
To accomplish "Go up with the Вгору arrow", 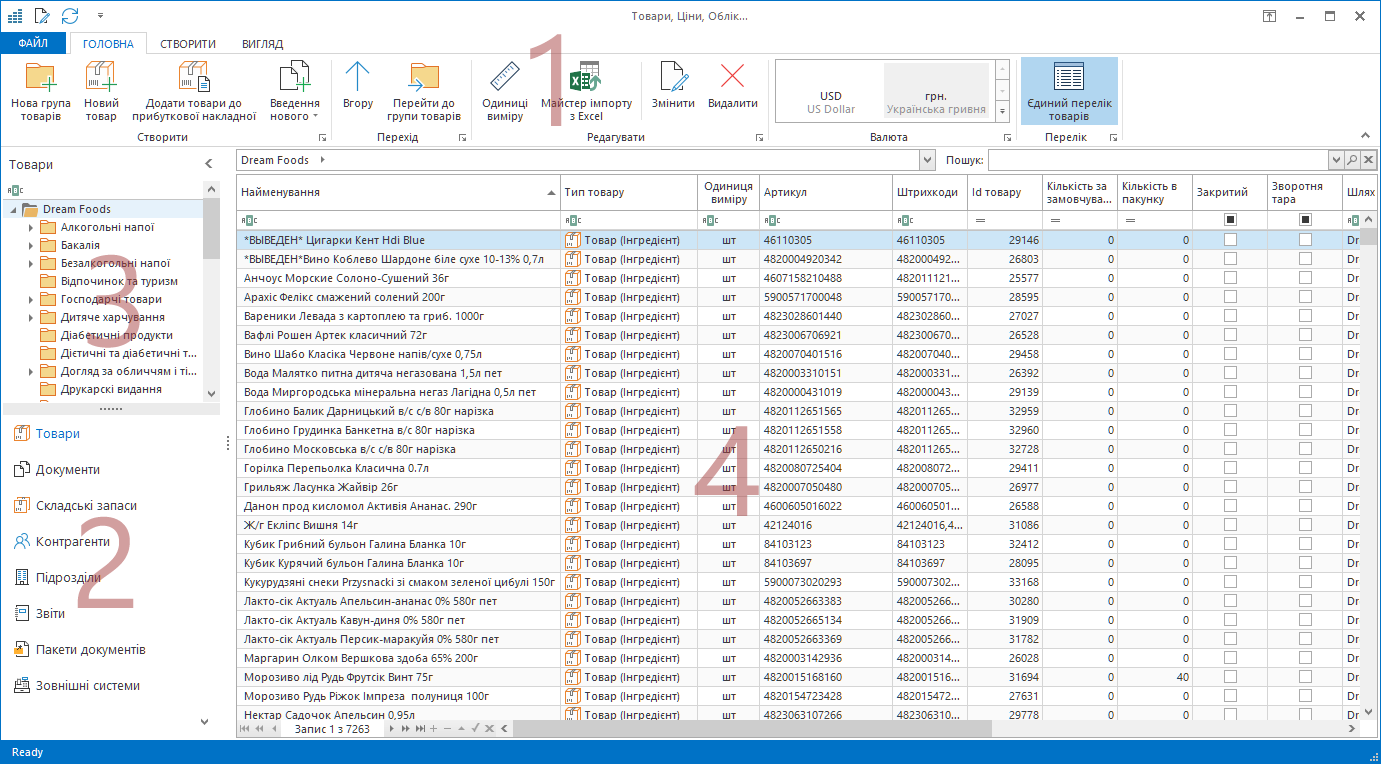I will click(357, 78).
